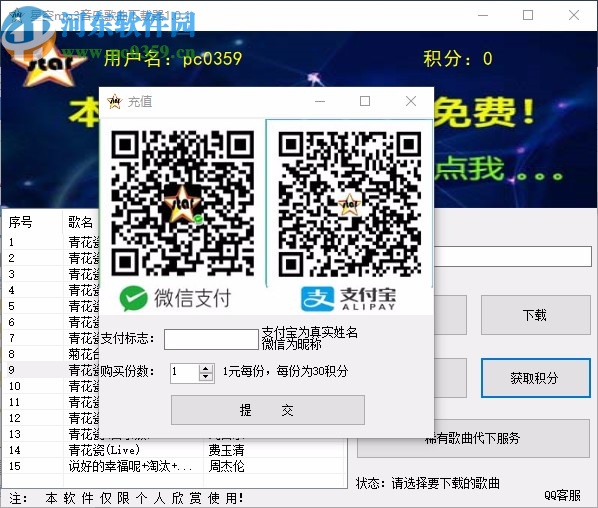Select song list row number 8 菊花台
Image resolution: width=598 pixels, height=508 pixels.
(51, 354)
